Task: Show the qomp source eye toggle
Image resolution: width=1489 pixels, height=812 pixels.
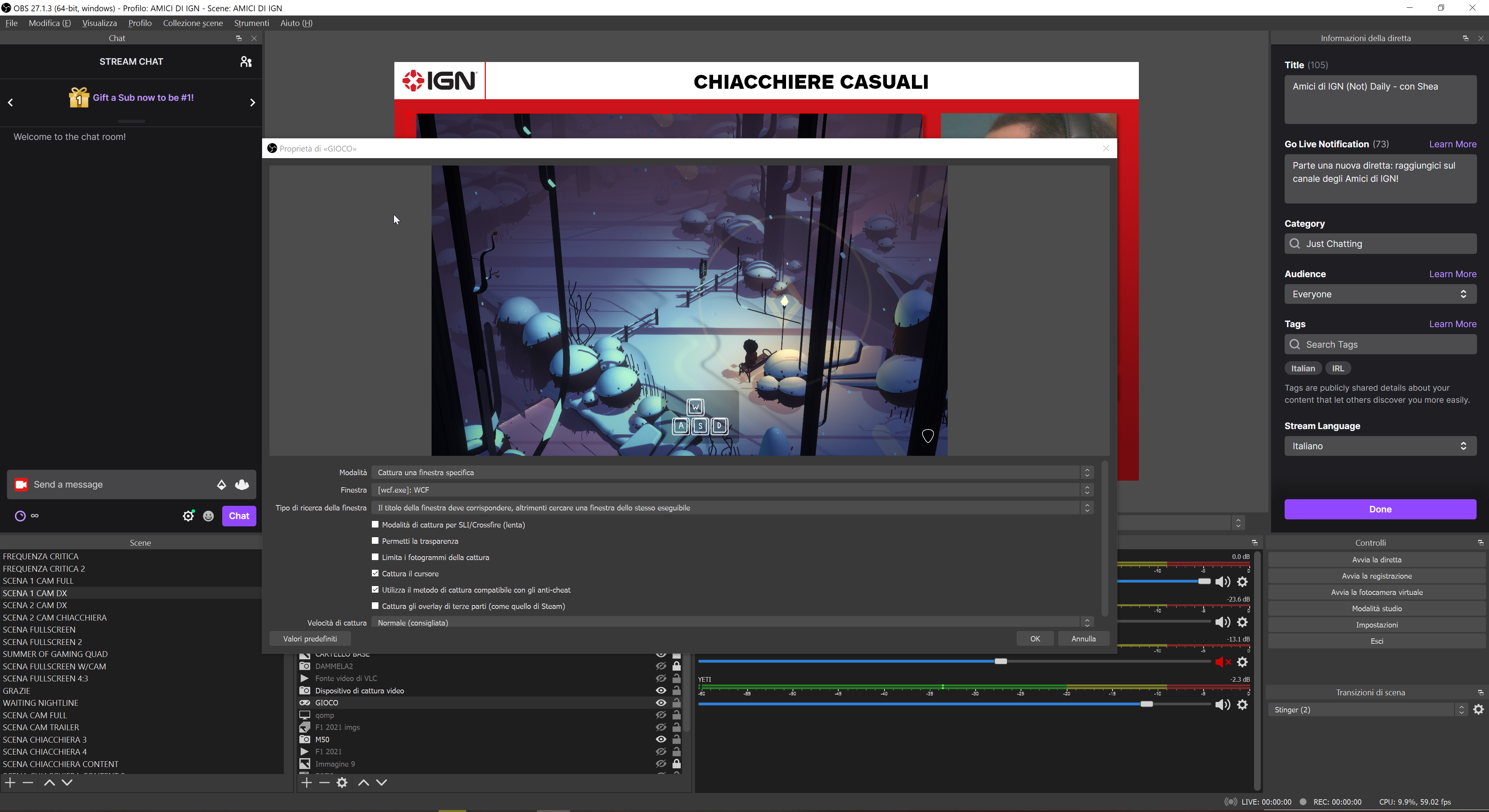Action: (661, 715)
